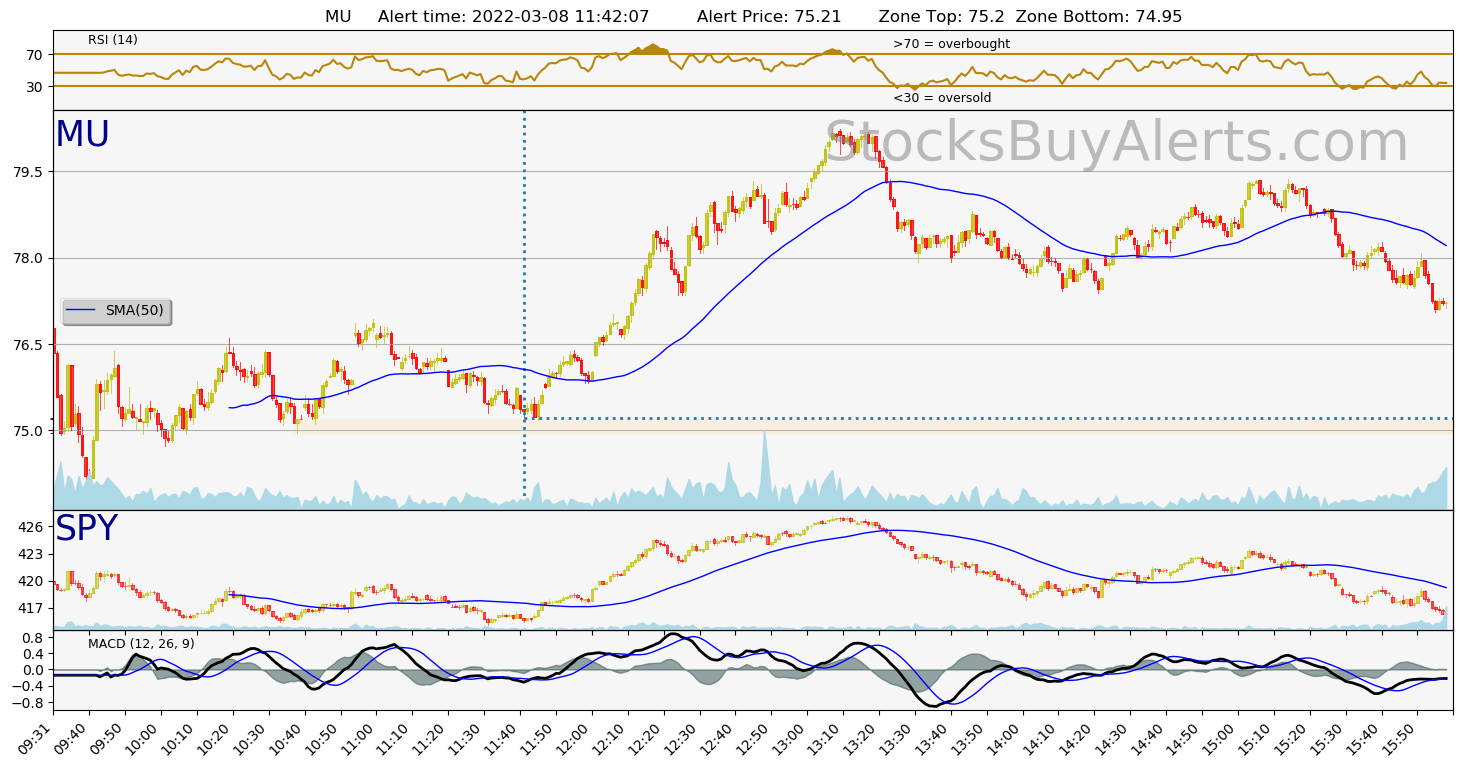Click the 'Alert Price: 75.21' title text
This screenshot has height=768, width=1468.
click(769, 17)
